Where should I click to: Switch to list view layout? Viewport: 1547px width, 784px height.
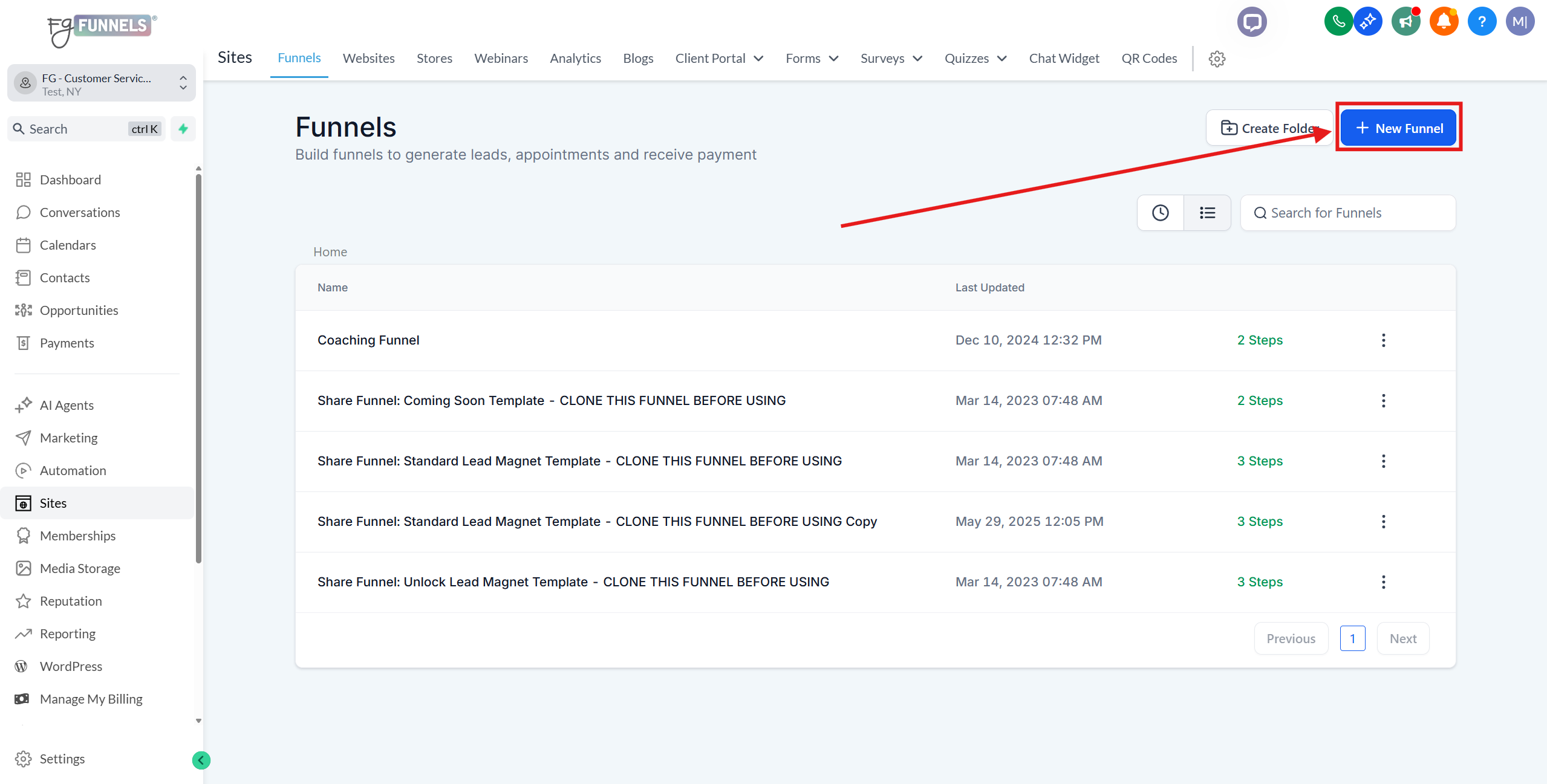point(1207,213)
